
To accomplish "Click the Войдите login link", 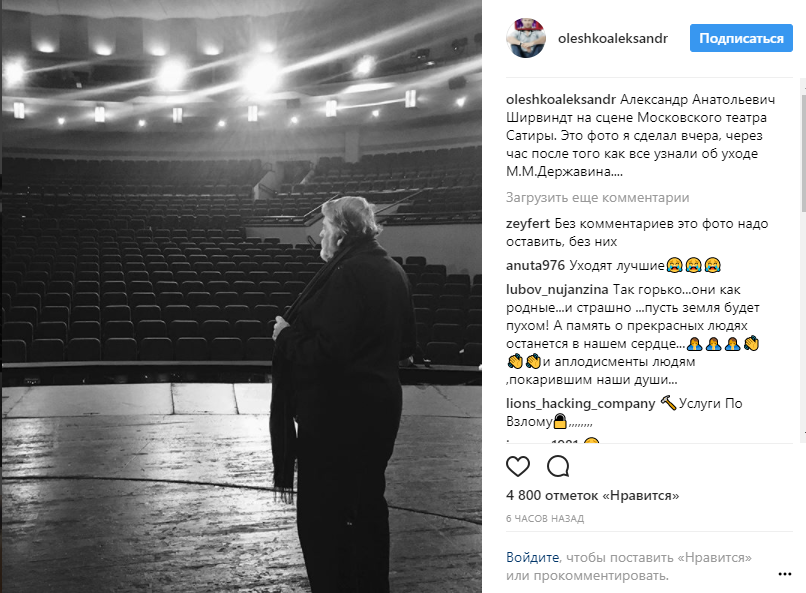I will [x=532, y=557].
